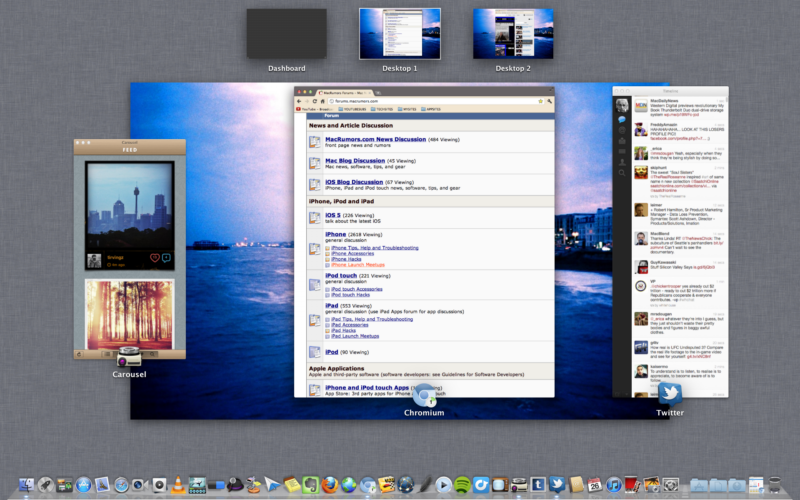Click Chromium address bar with forums.macrumors.com
The height and width of the screenshot is (500, 800).
[x=436, y=101]
